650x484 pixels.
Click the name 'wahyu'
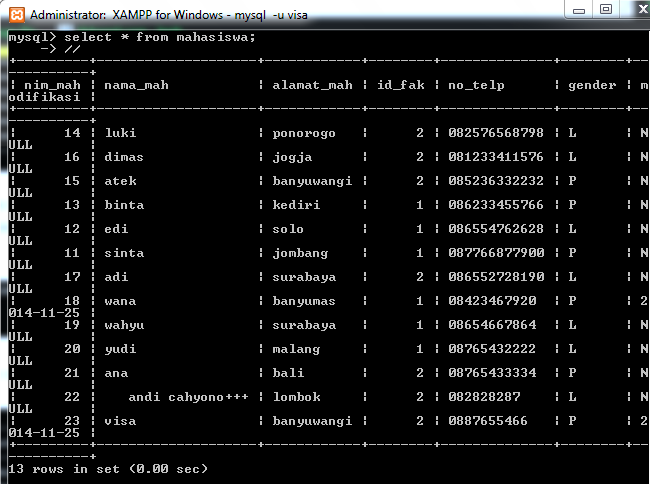point(124,326)
